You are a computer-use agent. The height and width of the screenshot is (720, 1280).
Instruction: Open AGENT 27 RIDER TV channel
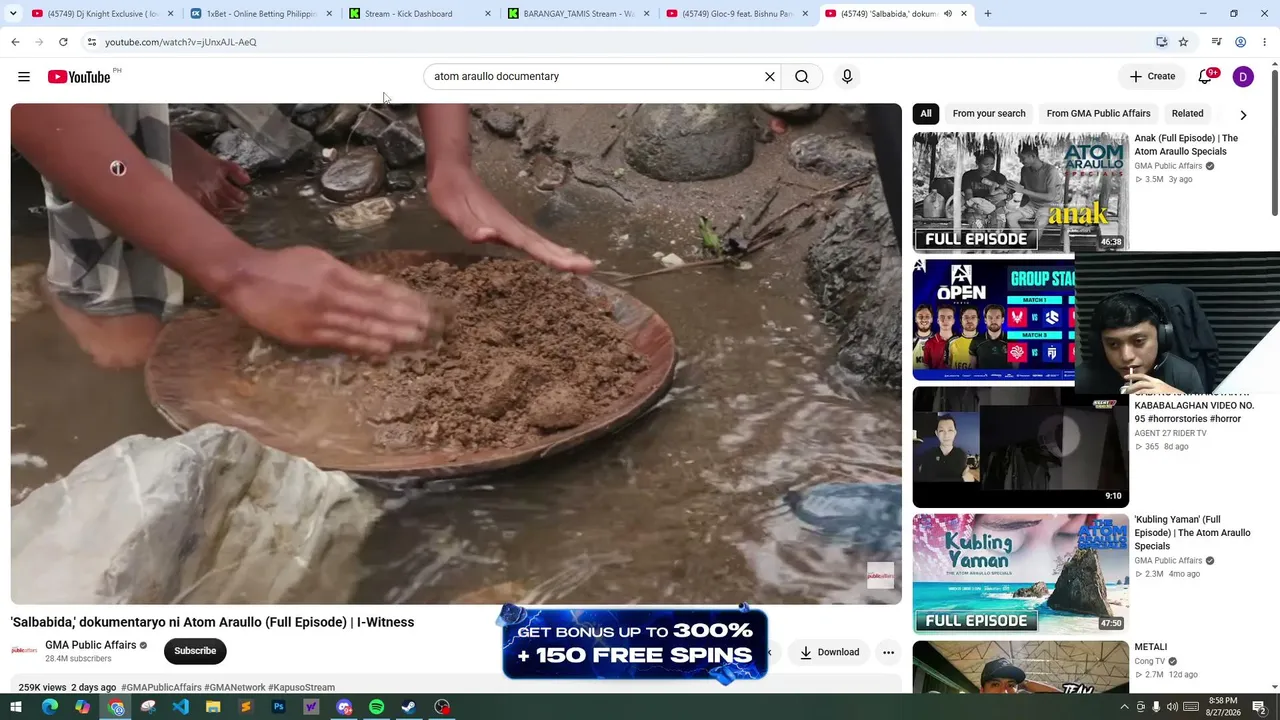click(x=1171, y=433)
